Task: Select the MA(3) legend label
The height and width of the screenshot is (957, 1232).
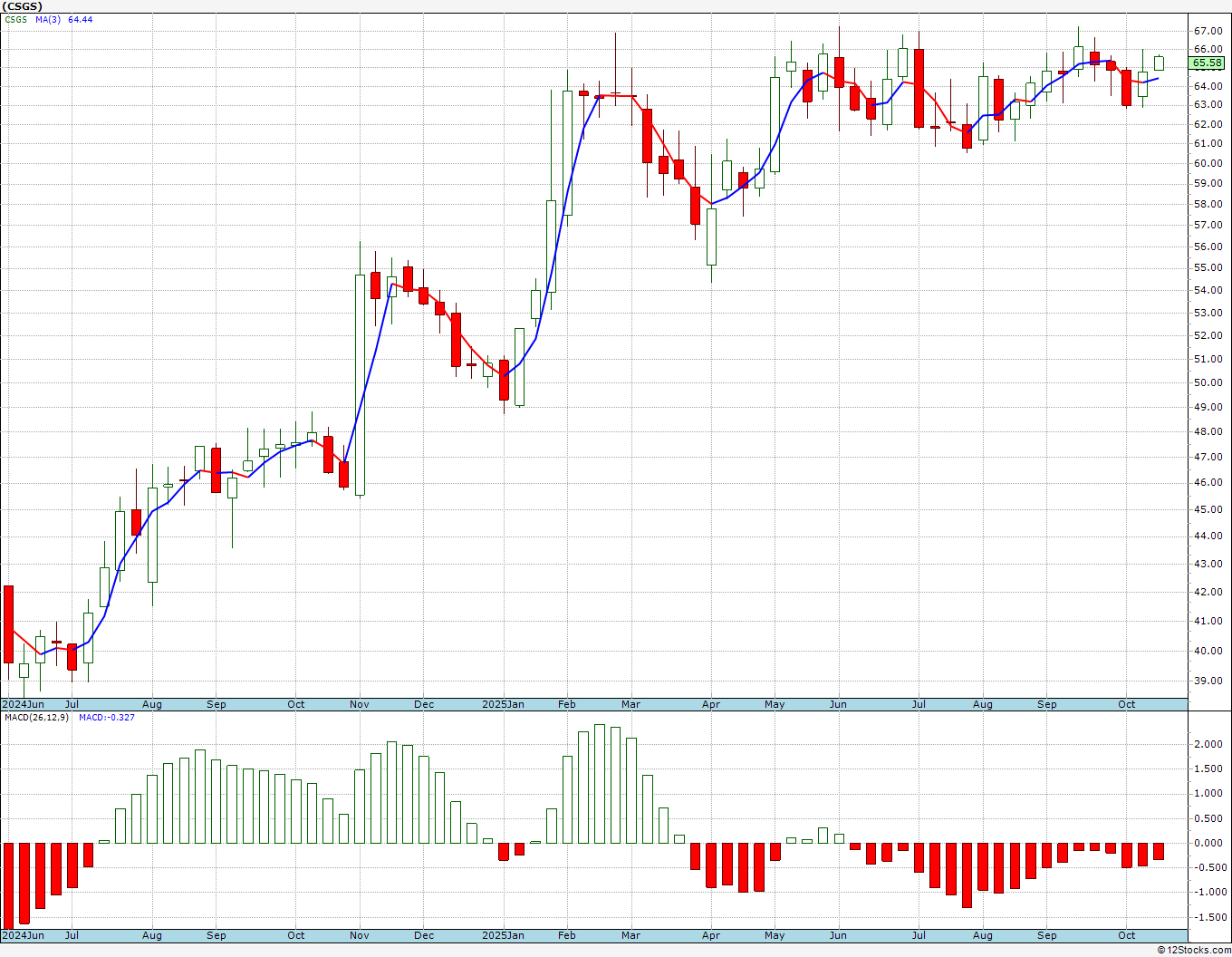Action: tap(49, 20)
